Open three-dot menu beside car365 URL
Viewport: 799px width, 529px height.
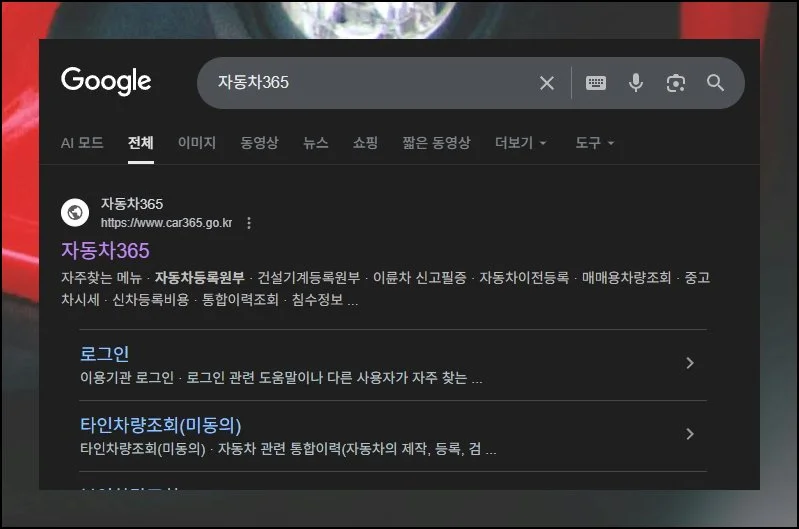pyautogui.click(x=249, y=223)
